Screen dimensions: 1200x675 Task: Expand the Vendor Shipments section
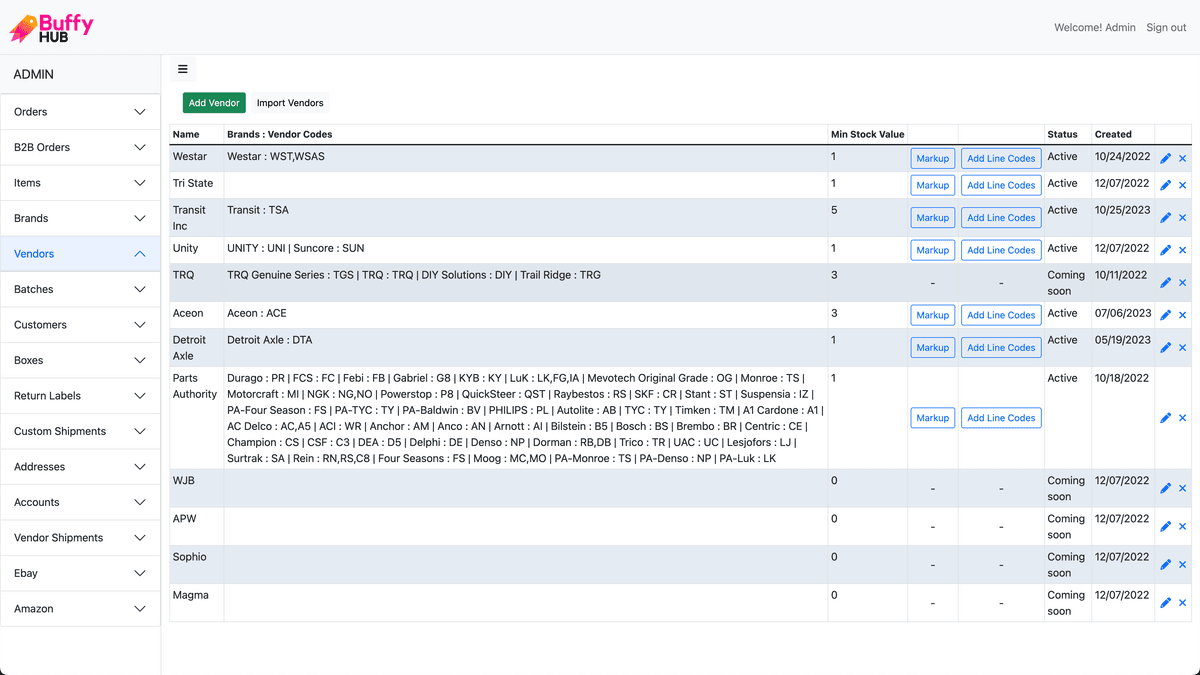coord(80,538)
